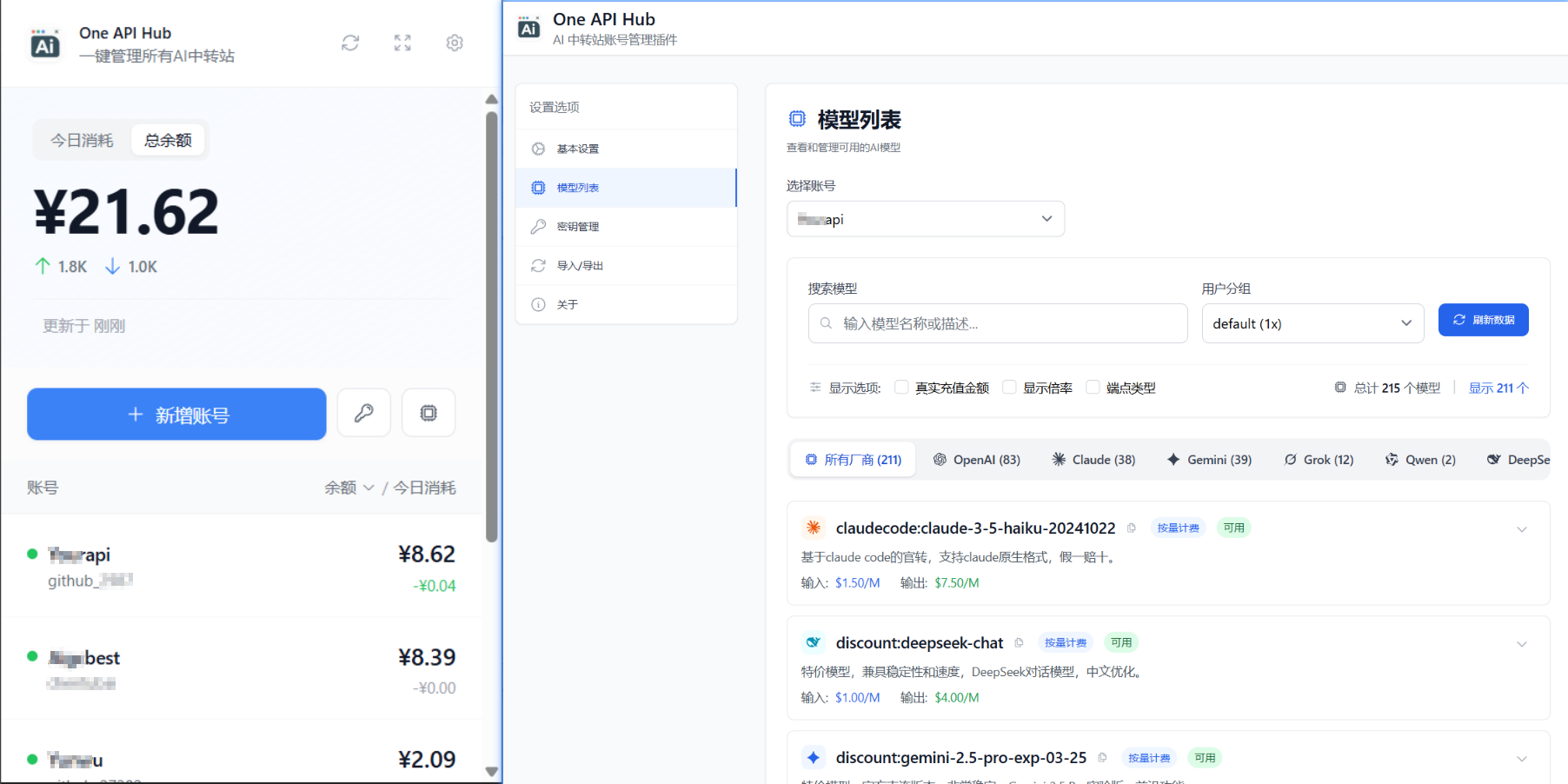Open 导入/导出 in settings sidebar
The width and height of the screenshot is (1568, 784).
coord(626,265)
